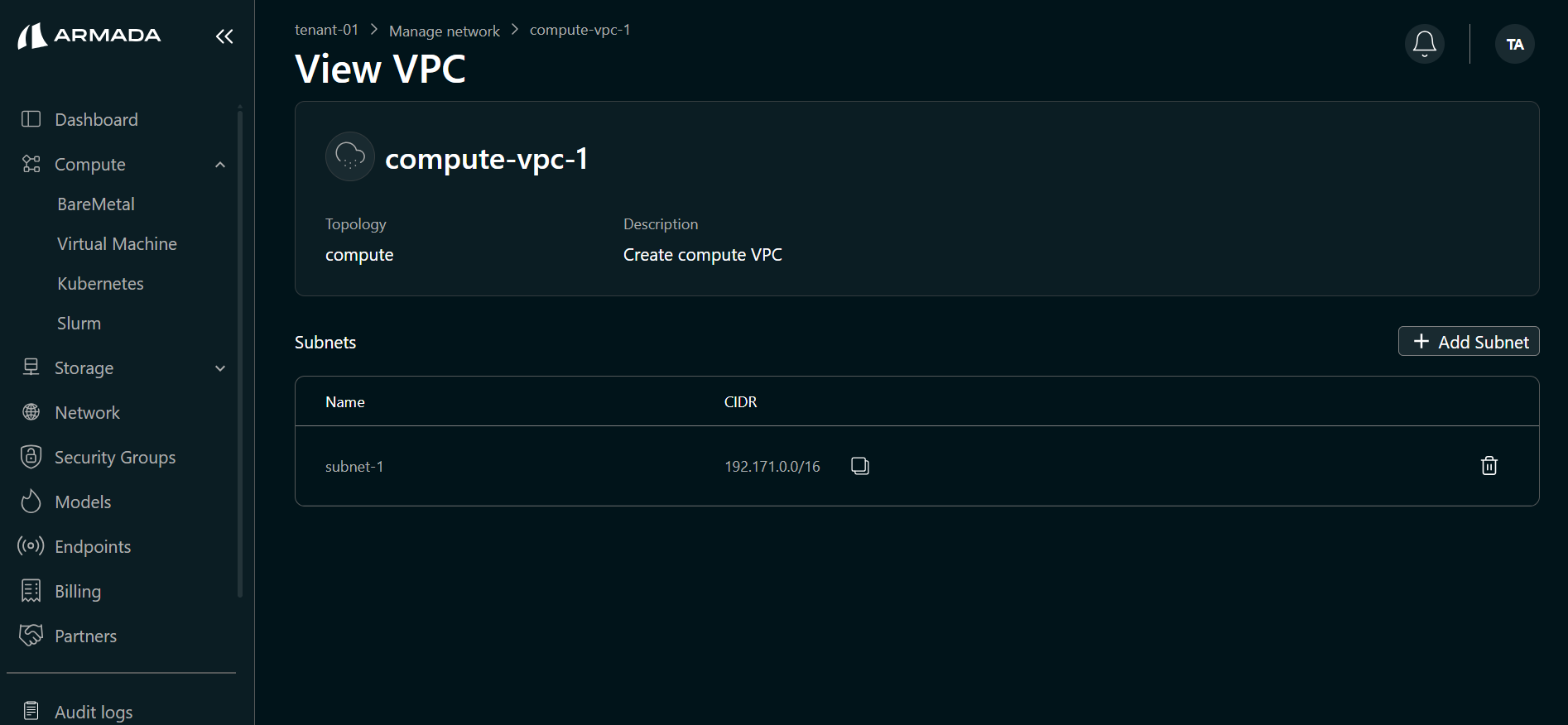Click the Create compute VPC description

tap(703, 255)
